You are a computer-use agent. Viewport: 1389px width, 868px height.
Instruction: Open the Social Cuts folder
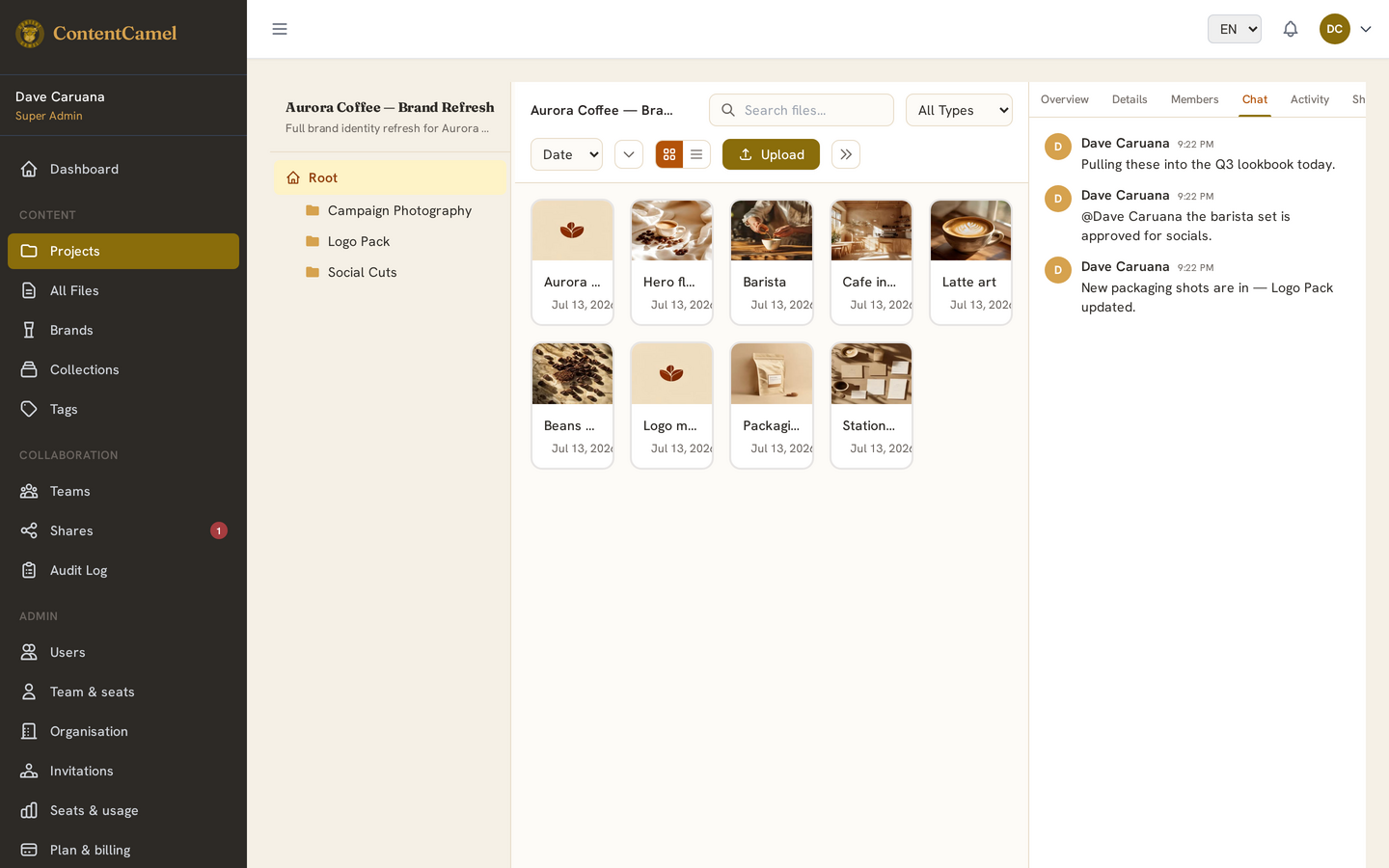390,272
